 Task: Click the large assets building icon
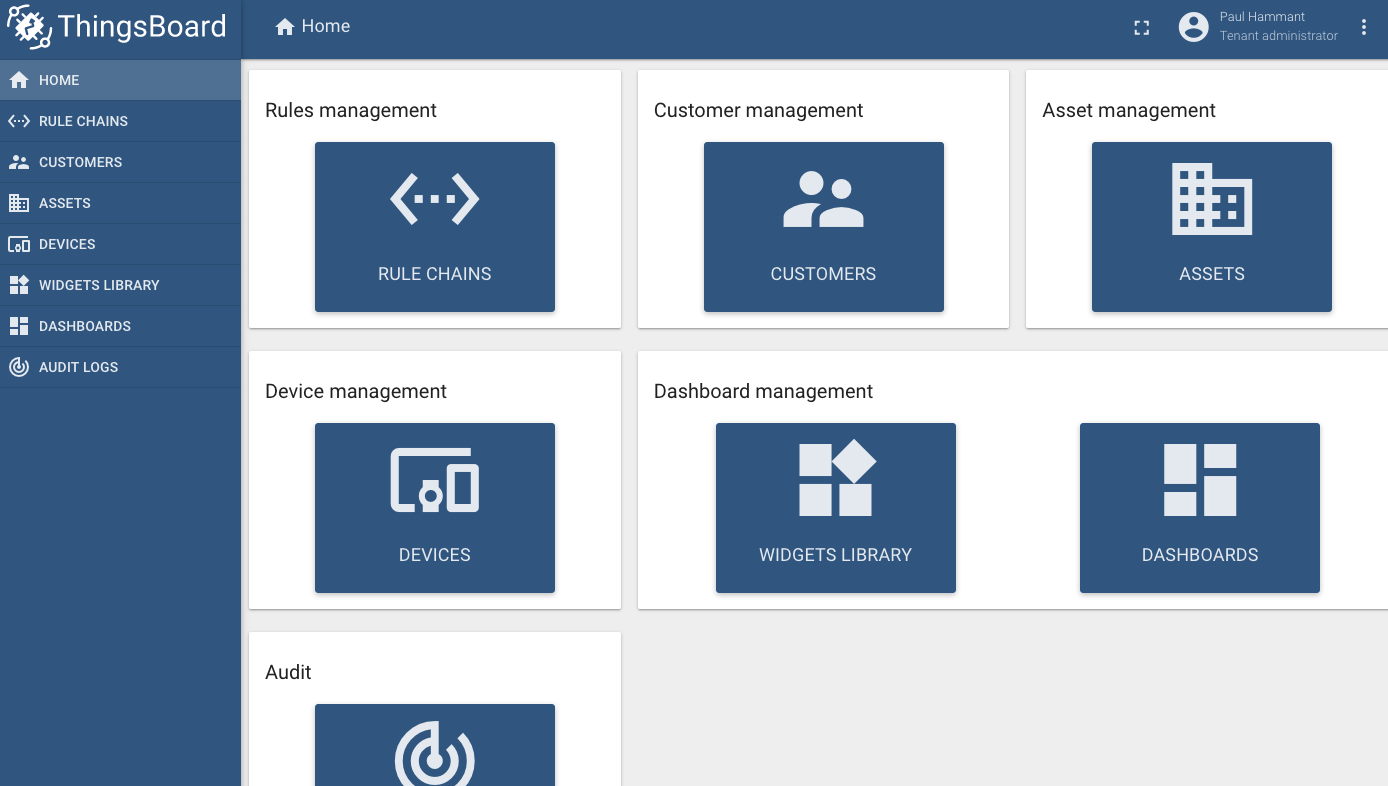tap(1212, 199)
